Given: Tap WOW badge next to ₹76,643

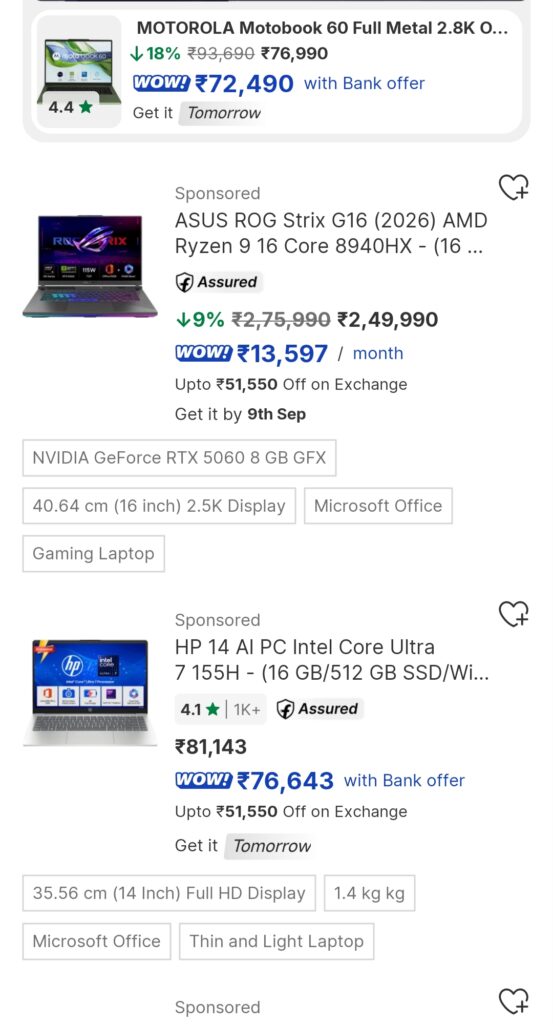Looking at the screenshot, I should click(203, 780).
